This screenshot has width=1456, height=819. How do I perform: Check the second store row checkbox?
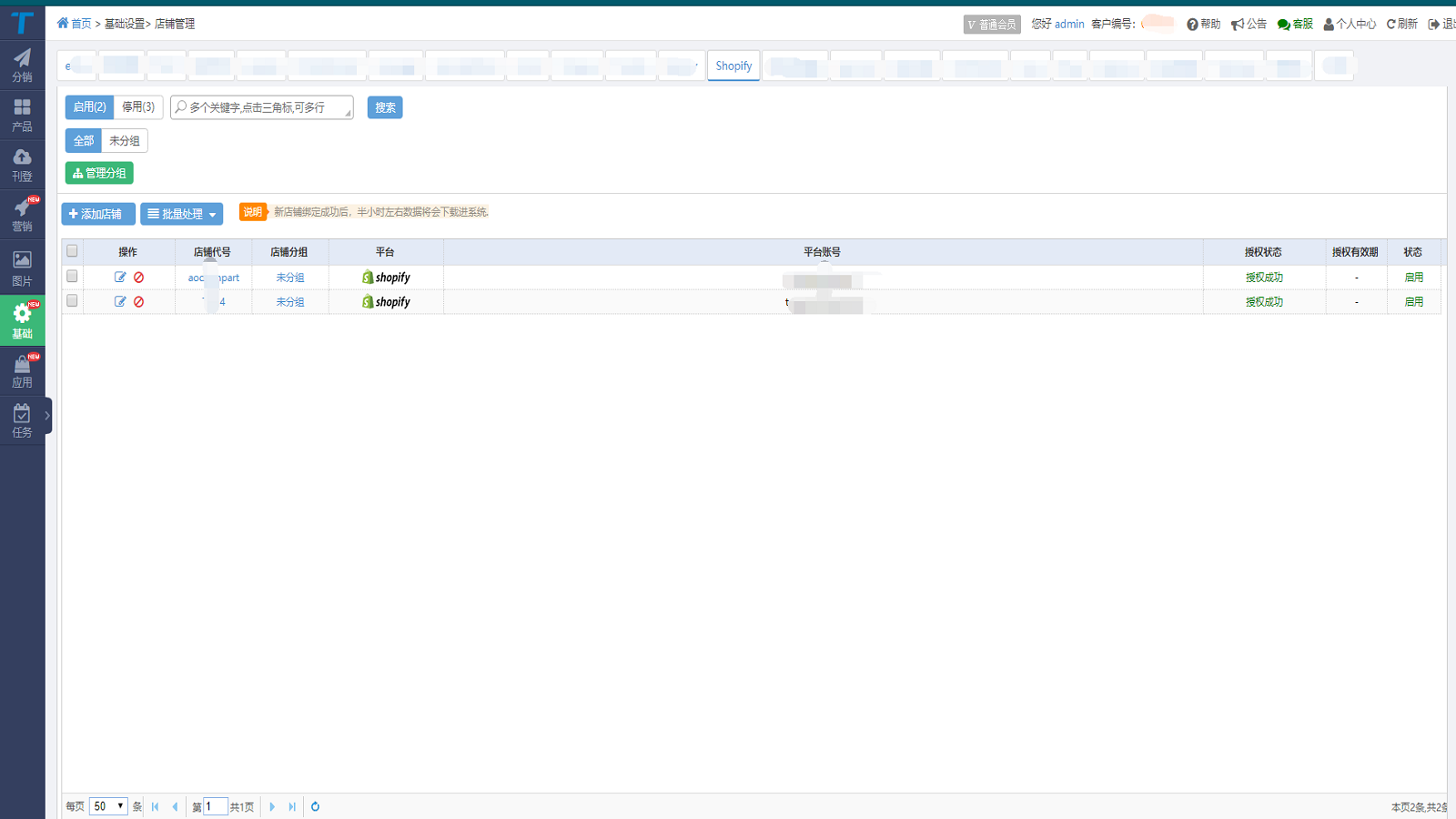72,300
